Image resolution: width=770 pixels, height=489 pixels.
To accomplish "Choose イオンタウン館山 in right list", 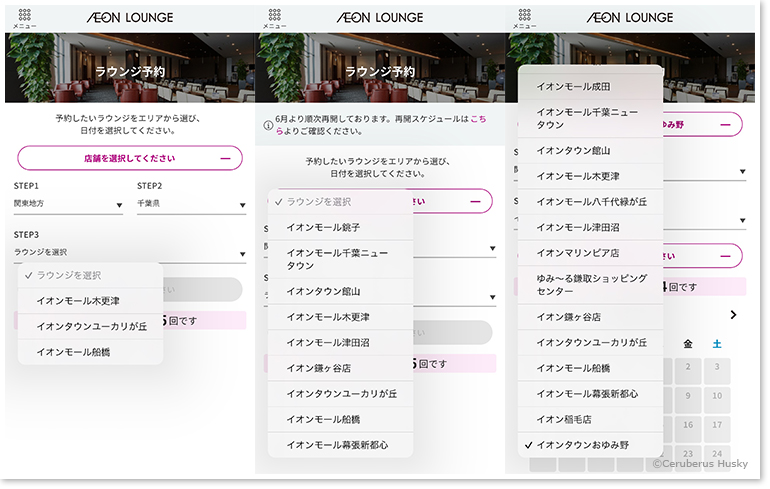I will pyautogui.click(x=590, y=151).
